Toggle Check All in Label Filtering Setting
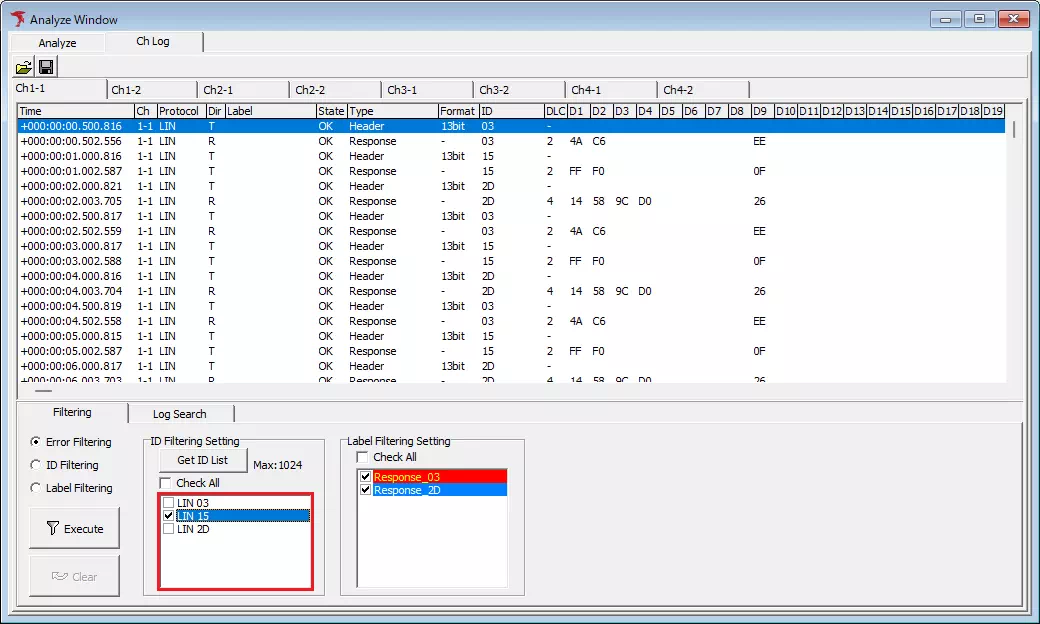This screenshot has height=624, width=1040. click(362, 456)
